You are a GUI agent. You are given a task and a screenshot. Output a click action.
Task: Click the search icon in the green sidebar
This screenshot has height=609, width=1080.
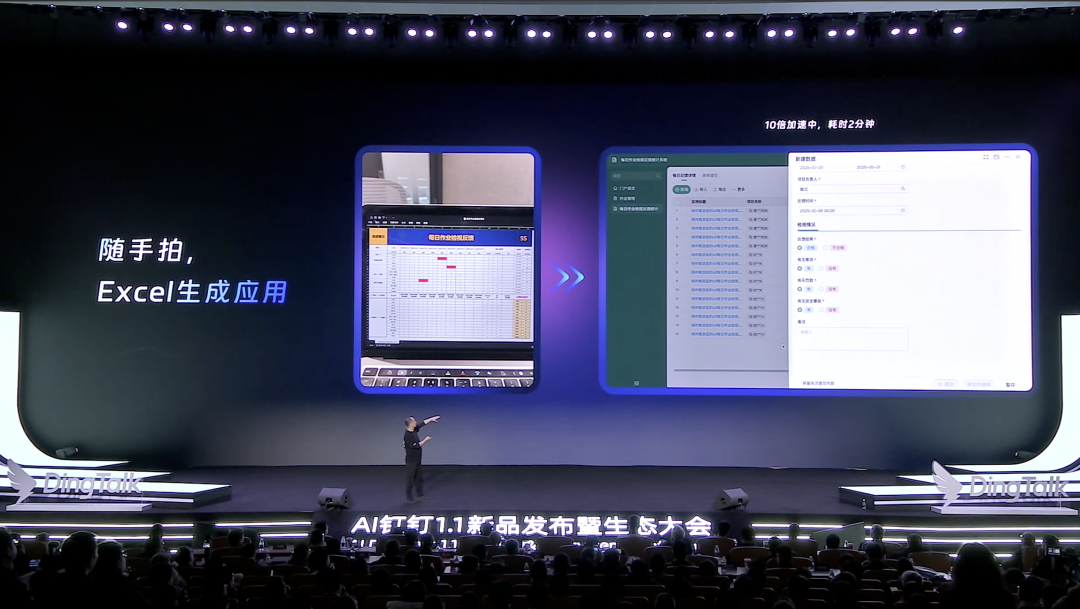pyautogui.click(x=657, y=176)
